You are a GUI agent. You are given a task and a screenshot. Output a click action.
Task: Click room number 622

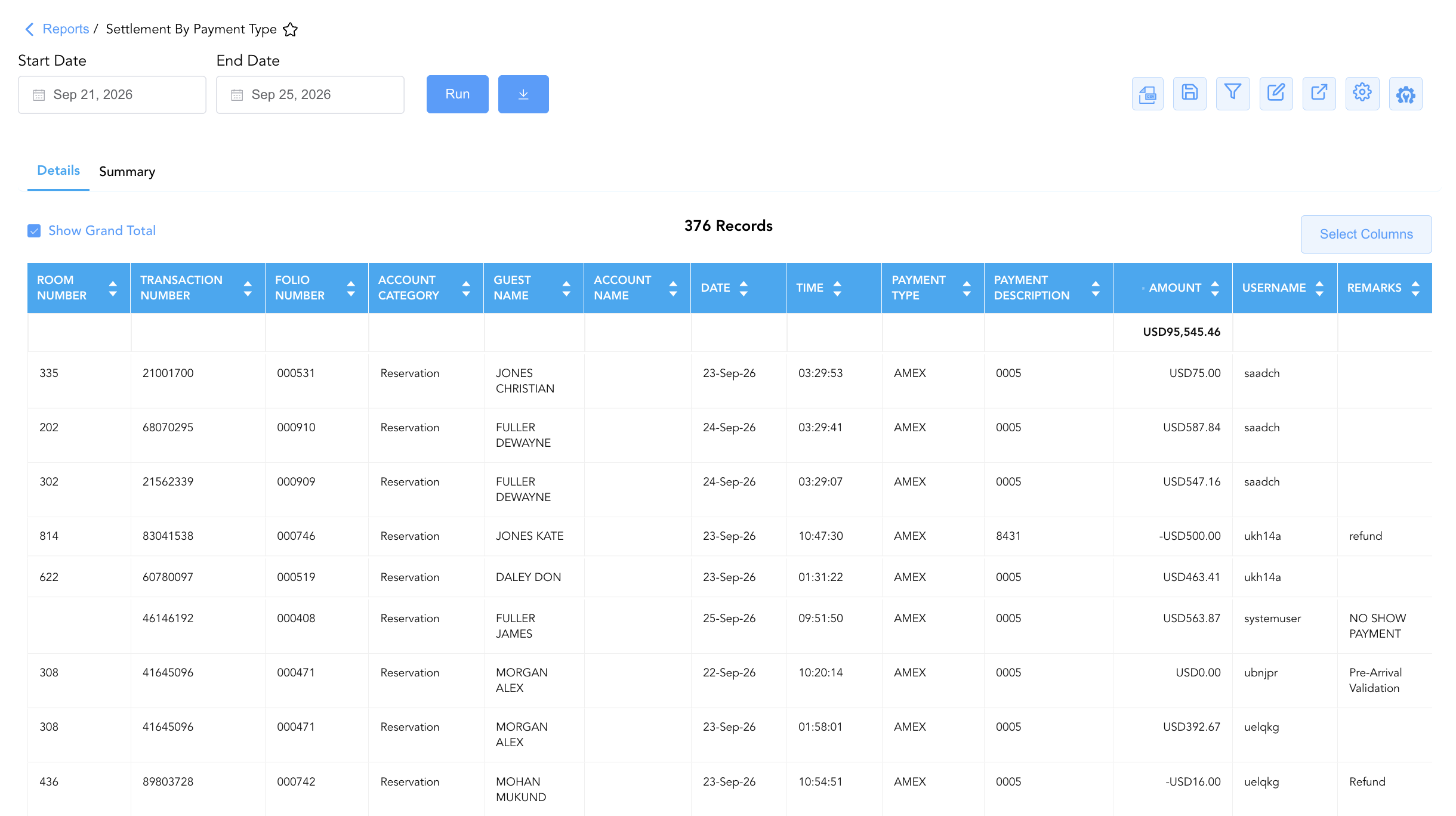(49, 577)
